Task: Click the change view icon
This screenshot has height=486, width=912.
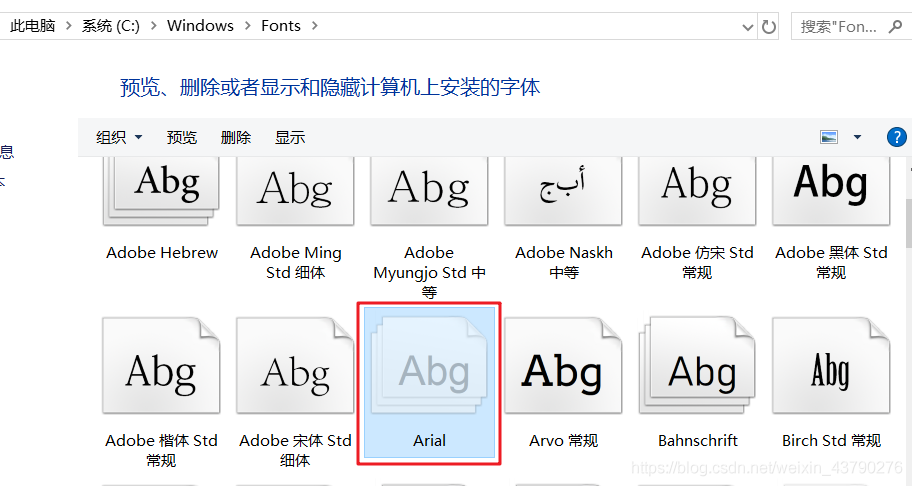Action: click(828, 137)
